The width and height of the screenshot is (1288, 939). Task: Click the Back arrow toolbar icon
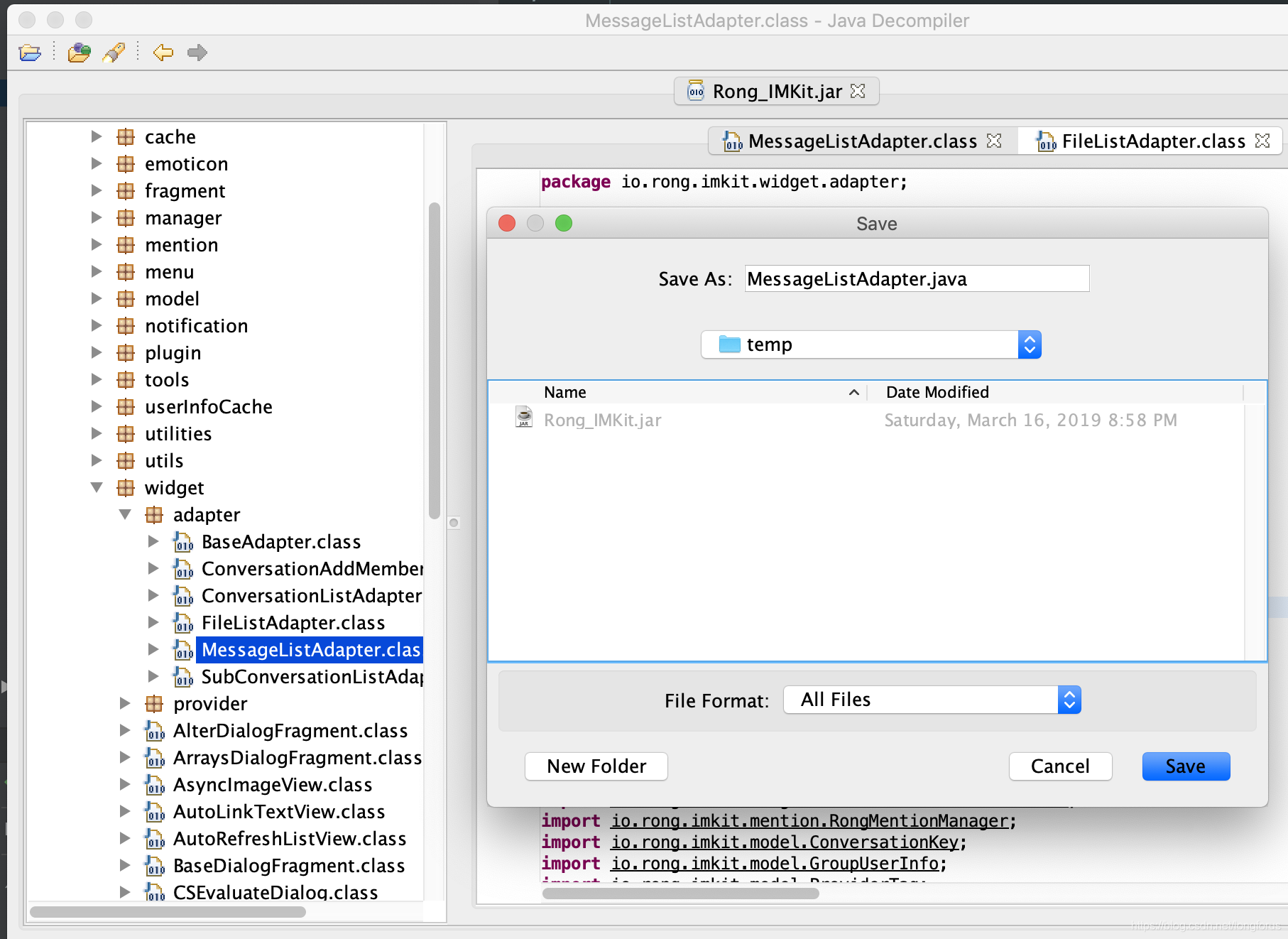tap(163, 53)
